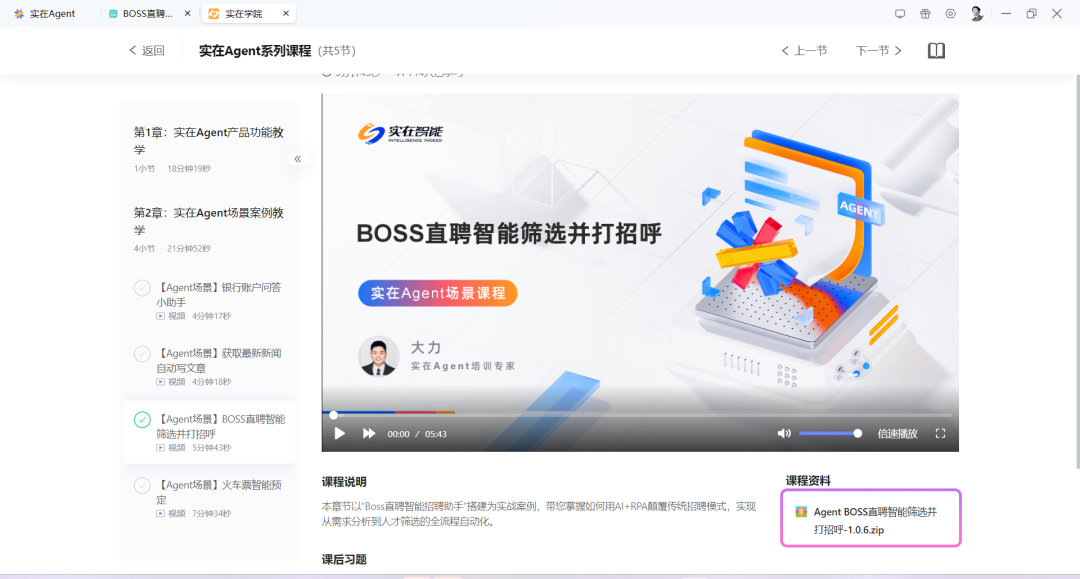Click the page vertical scrollbar

pyautogui.click(x=1077, y=271)
